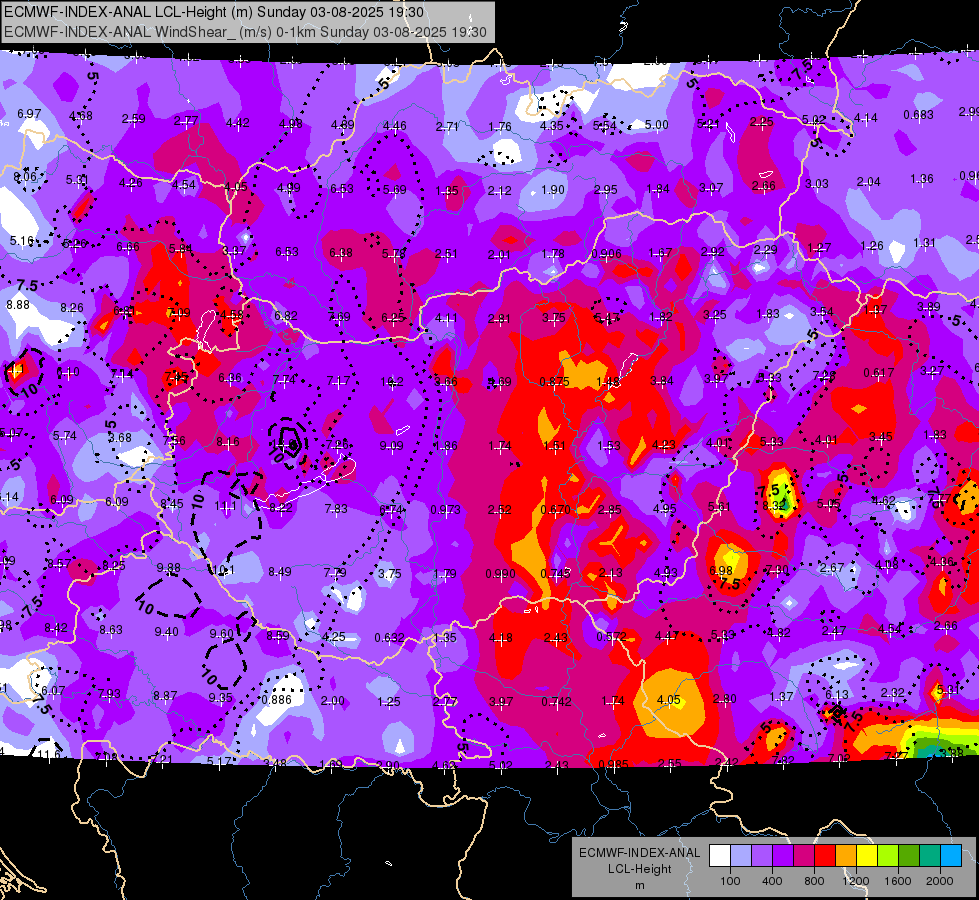Click the legend label 400
979x900 pixels.
click(x=772, y=881)
